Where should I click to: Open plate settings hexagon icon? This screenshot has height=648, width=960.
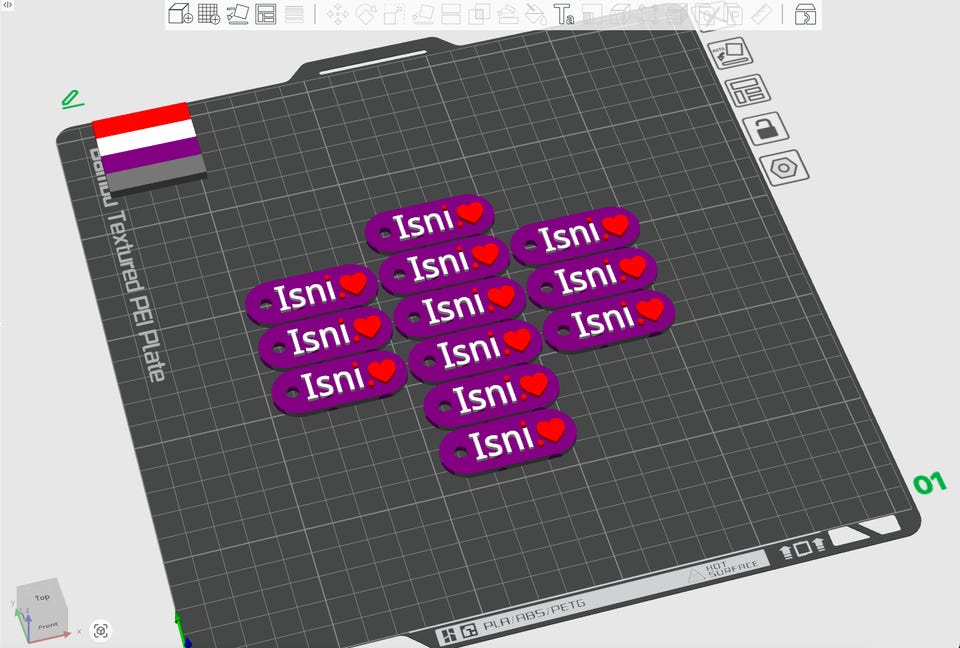(x=784, y=167)
